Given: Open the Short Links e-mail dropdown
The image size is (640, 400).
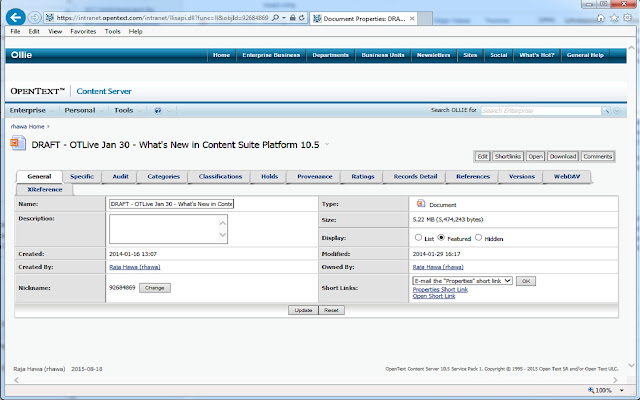Looking at the screenshot, I should click(x=462, y=281).
